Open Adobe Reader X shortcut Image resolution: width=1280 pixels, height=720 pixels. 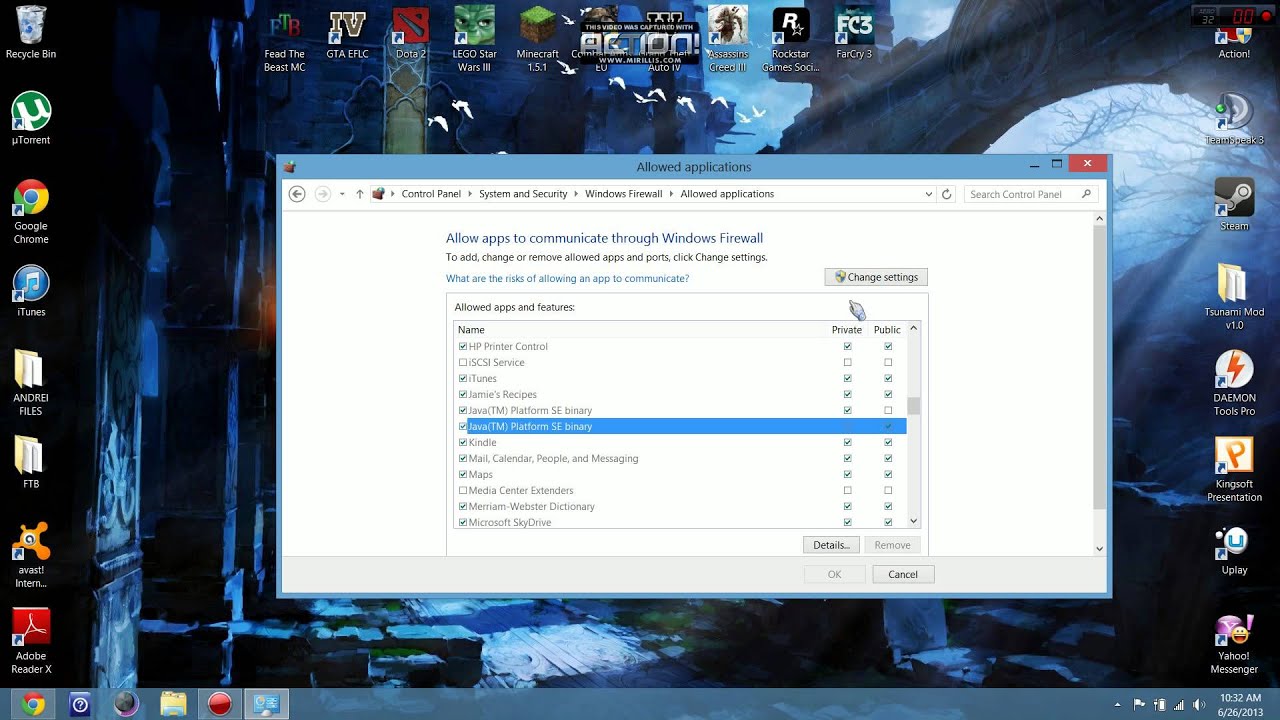tap(31, 641)
